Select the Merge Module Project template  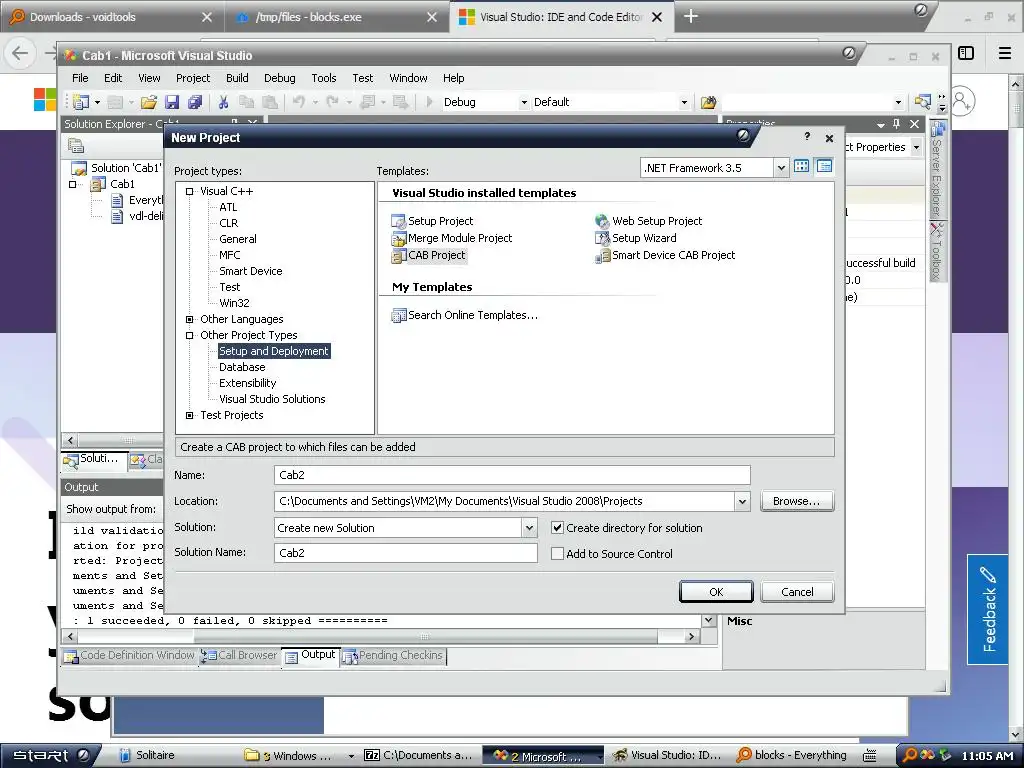point(452,238)
